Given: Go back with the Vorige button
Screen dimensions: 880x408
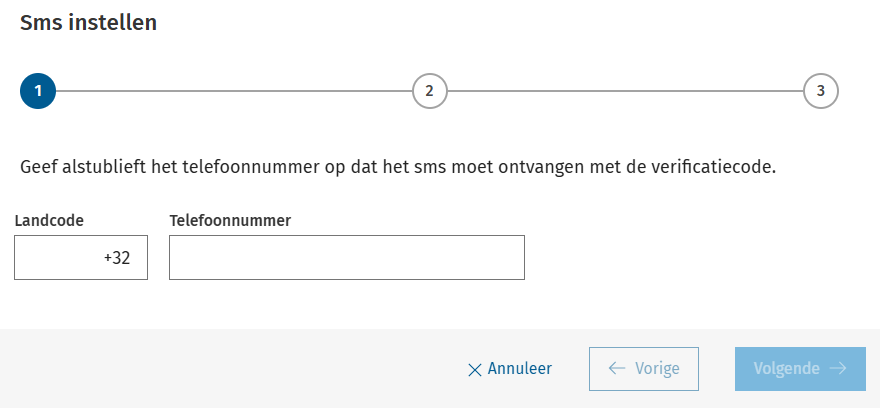Looking at the screenshot, I should pyautogui.click(x=644, y=369).
